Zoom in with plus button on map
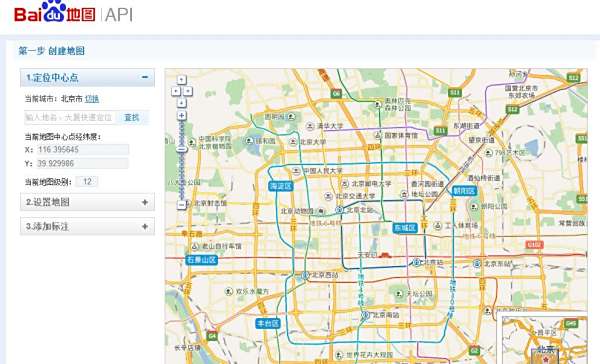The height and width of the screenshot is (364, 600). (182, 116)
